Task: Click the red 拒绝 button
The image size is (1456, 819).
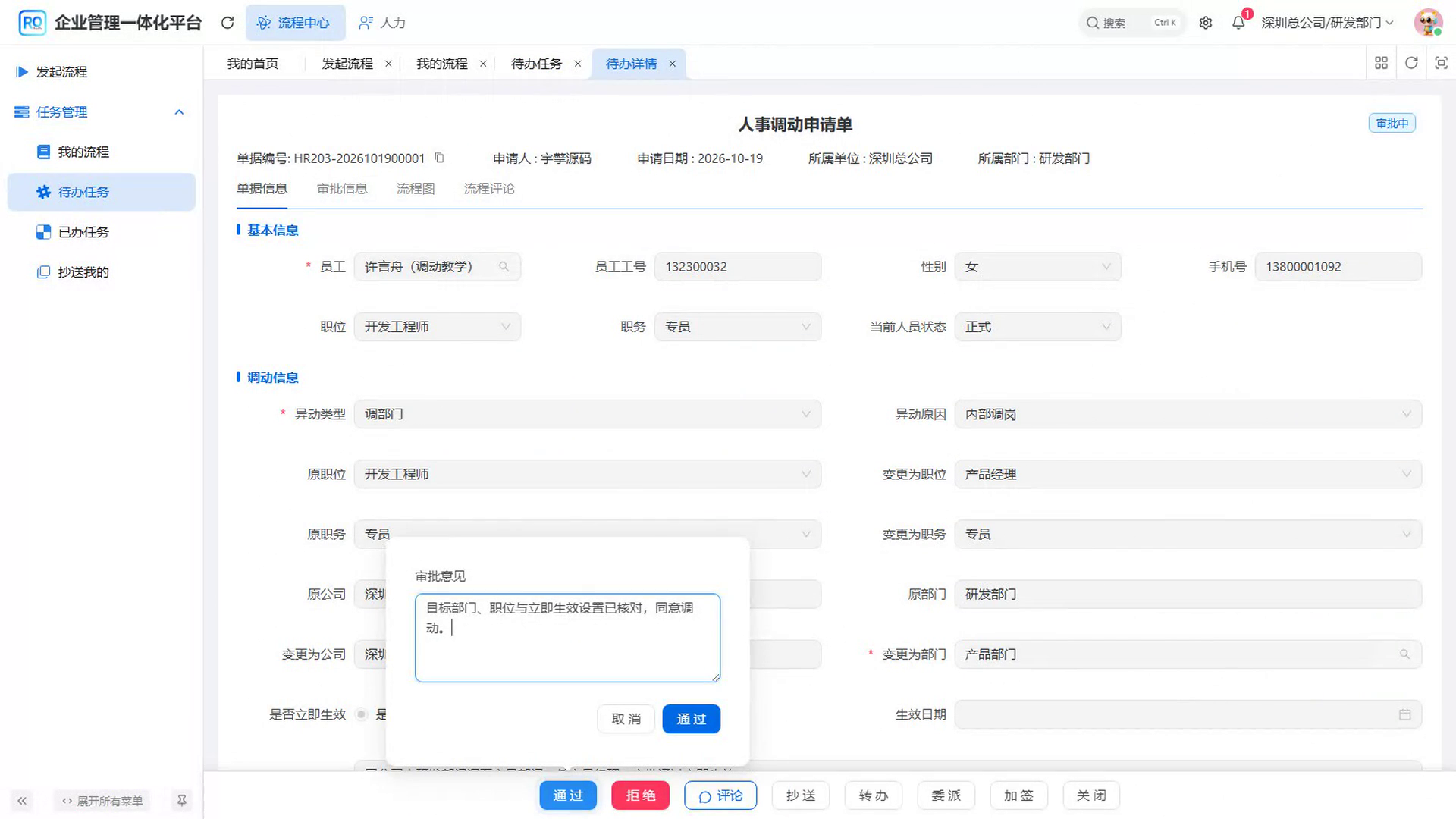Action: coord(640,795)
